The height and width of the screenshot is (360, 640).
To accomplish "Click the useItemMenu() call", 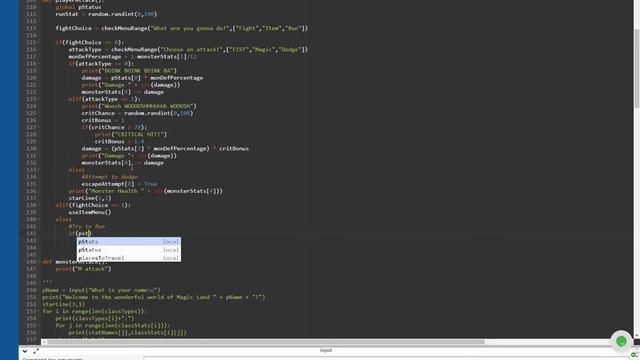I will point(90,212).
